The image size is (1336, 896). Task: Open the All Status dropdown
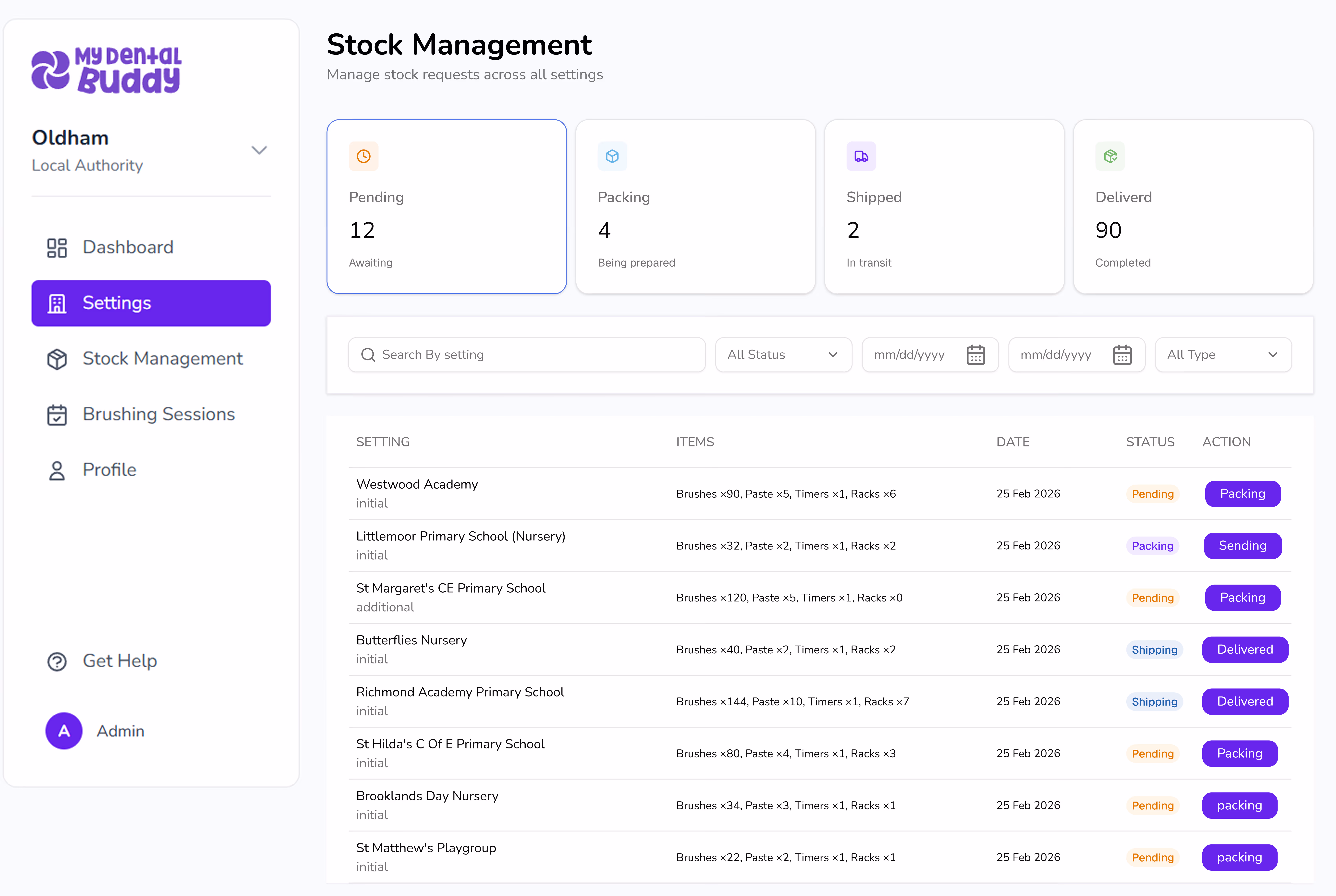click(x=783, y=355)
